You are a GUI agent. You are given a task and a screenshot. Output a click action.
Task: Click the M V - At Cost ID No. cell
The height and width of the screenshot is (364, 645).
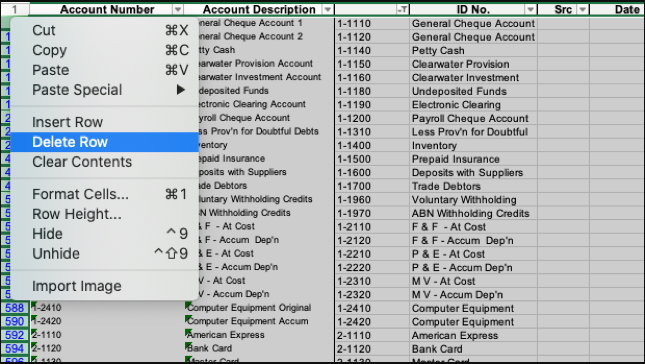tap(473, 281)
